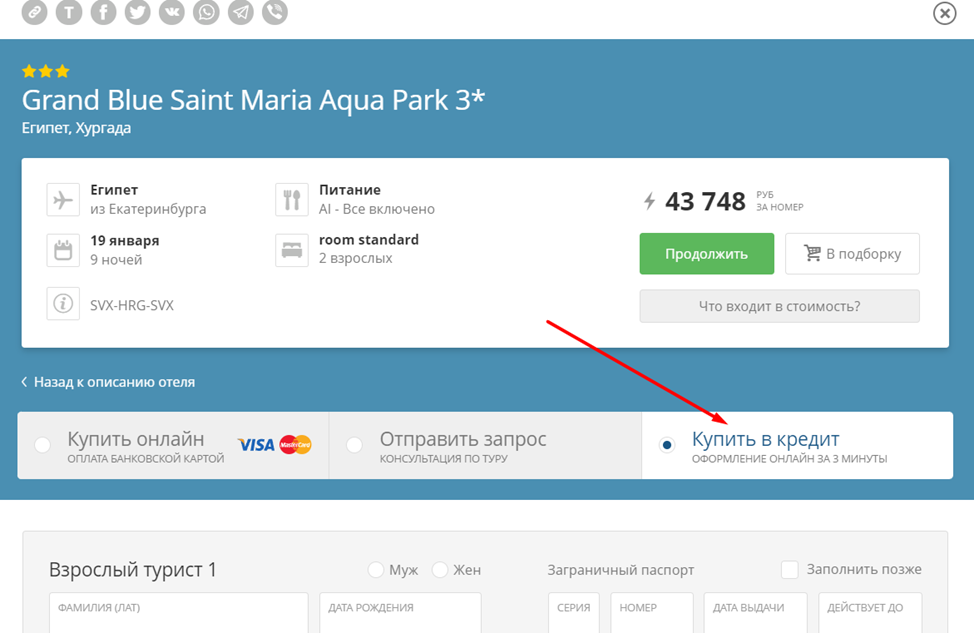
Task: Select 'Жен' gender radio button
Action: coord(440,570)
